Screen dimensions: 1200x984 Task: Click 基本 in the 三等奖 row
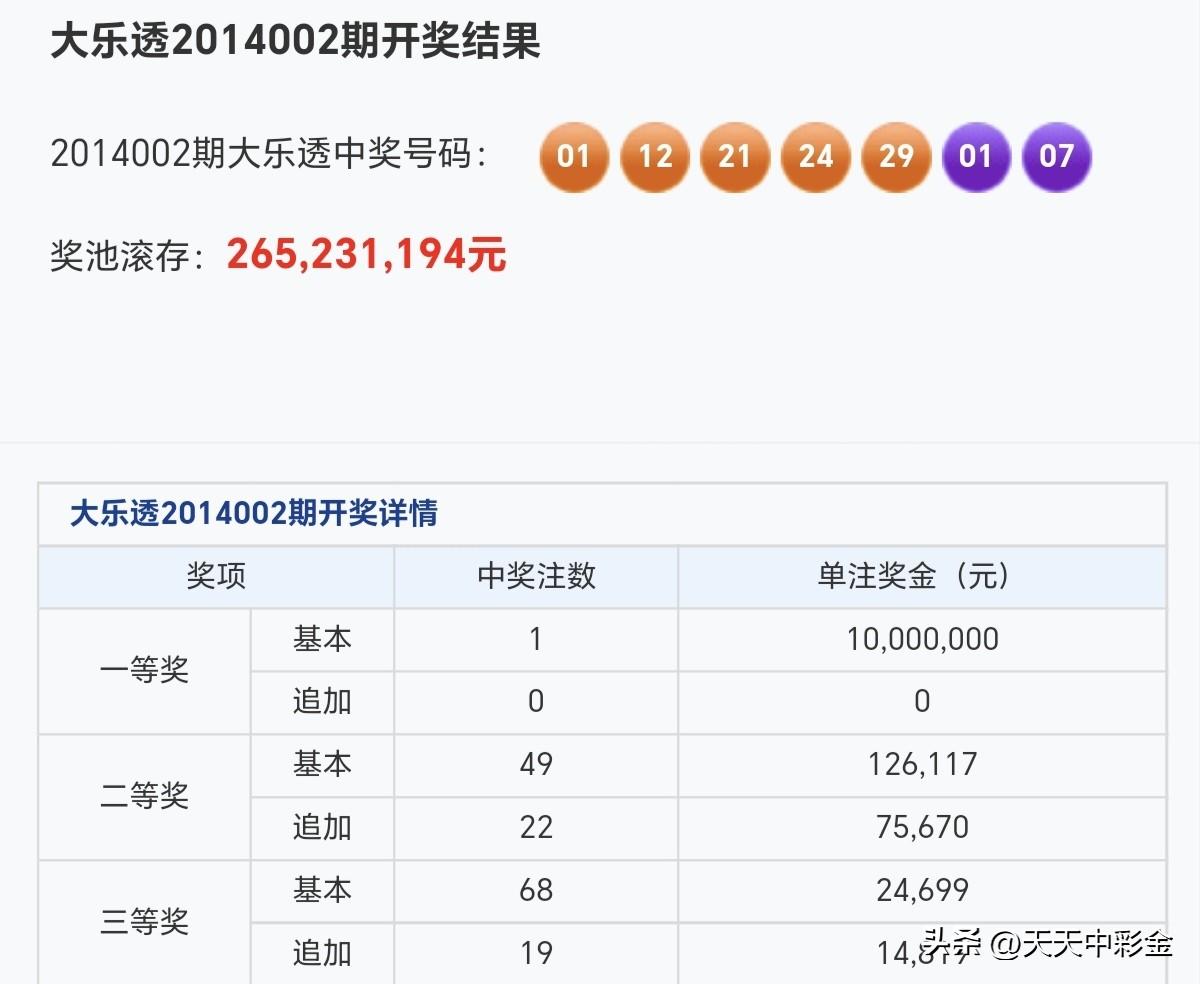click(x=322, y=889)
